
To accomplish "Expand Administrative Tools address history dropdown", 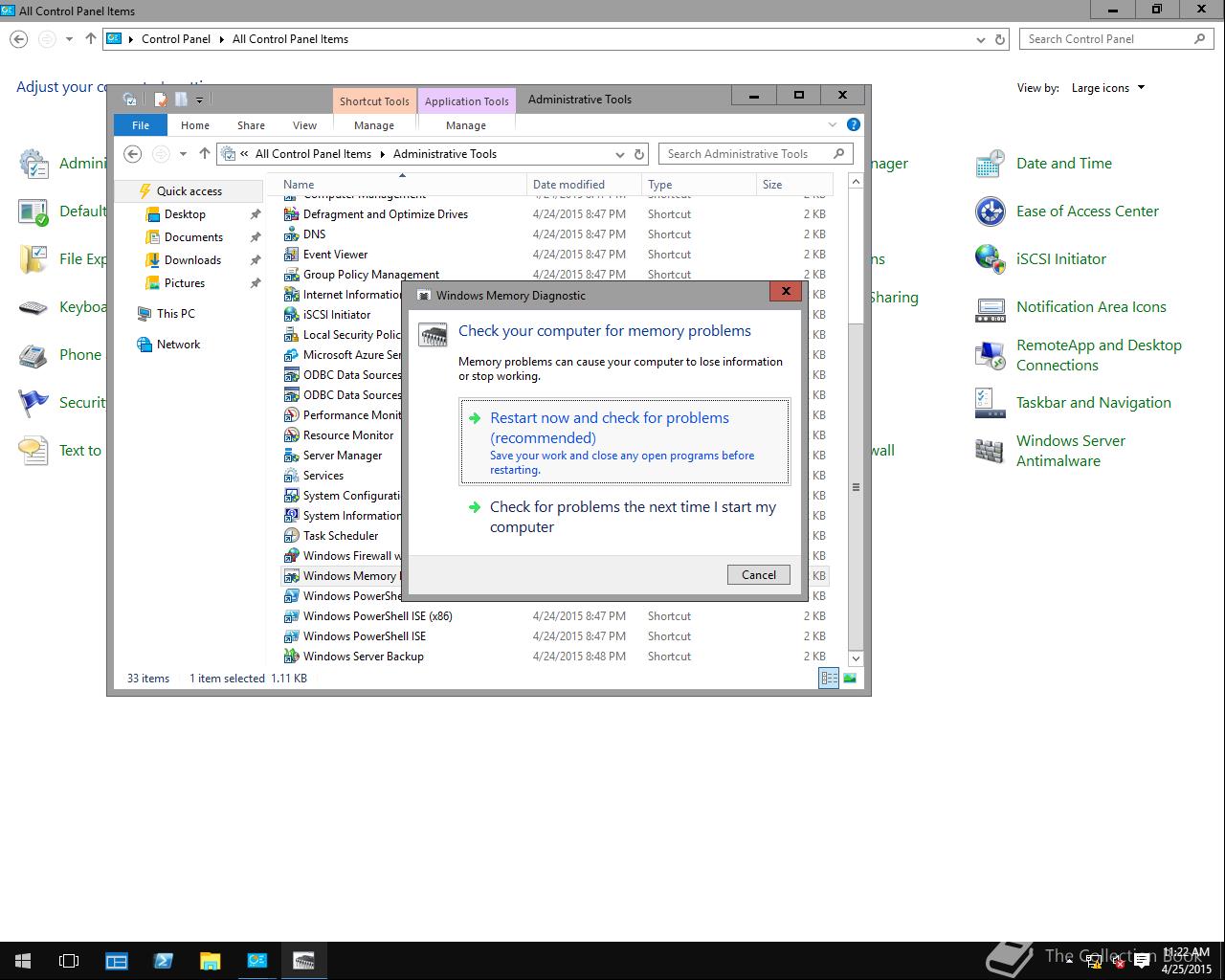I will click(x=621, y=154).
